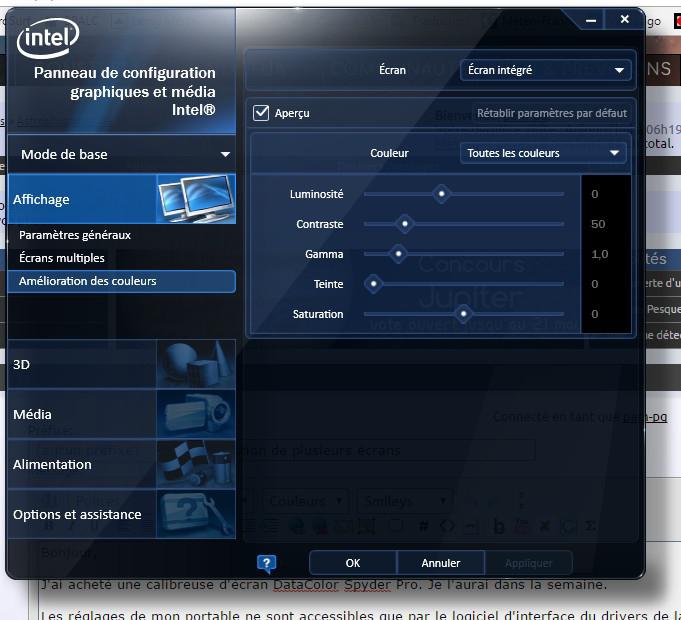Open the Alimentation checkered flag icon

[196, 464]
